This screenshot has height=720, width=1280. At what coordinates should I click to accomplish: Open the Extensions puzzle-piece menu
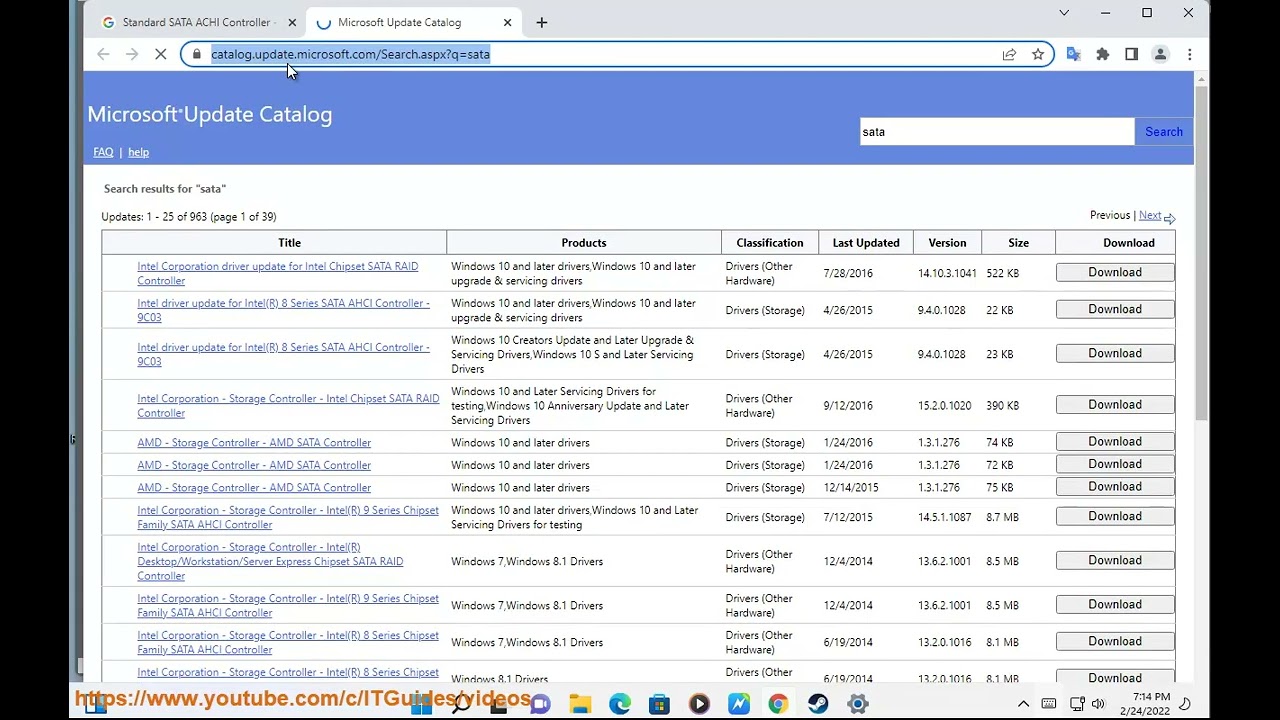1102,54
